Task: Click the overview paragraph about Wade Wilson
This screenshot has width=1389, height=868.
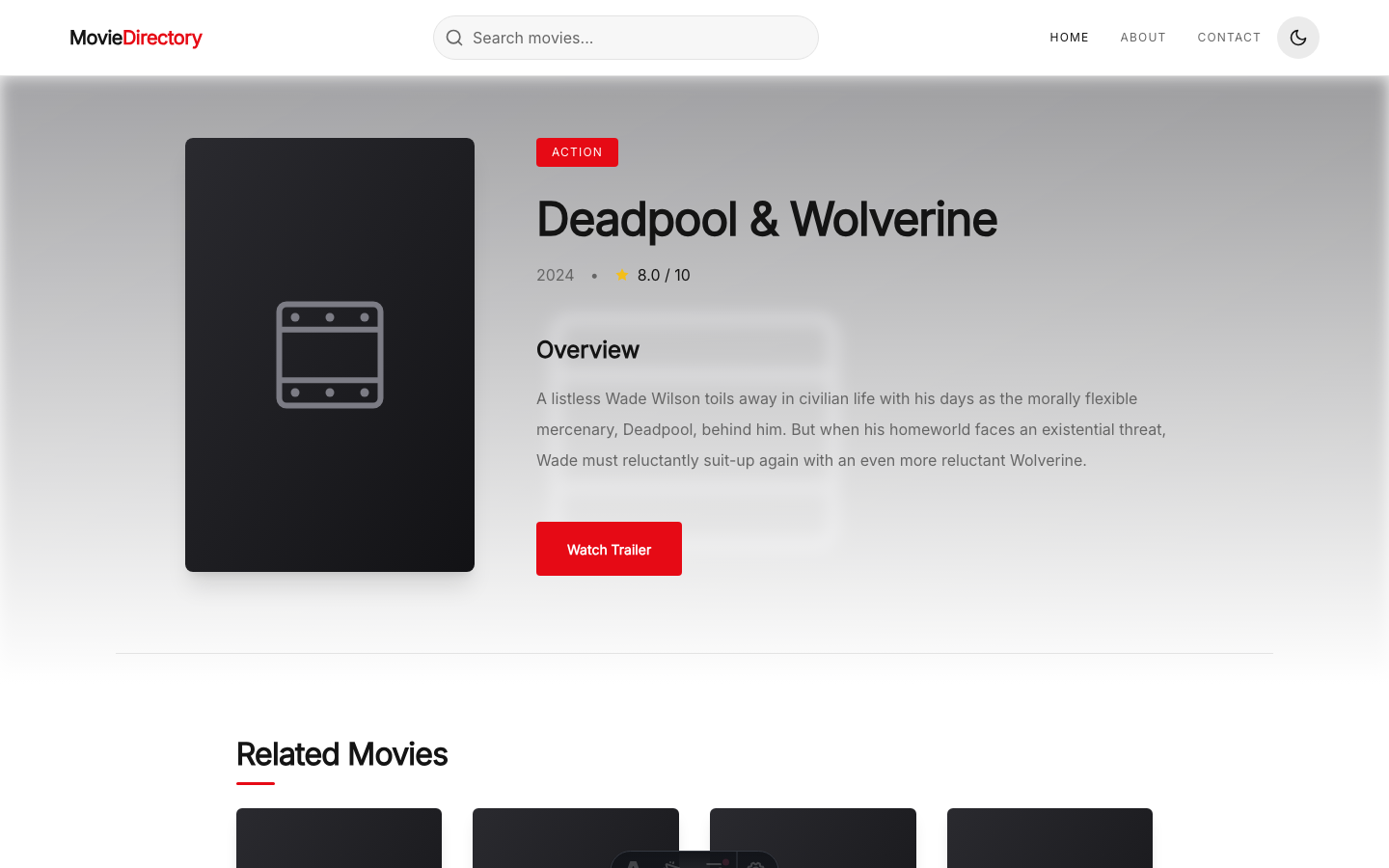Action: click(852, 429)
